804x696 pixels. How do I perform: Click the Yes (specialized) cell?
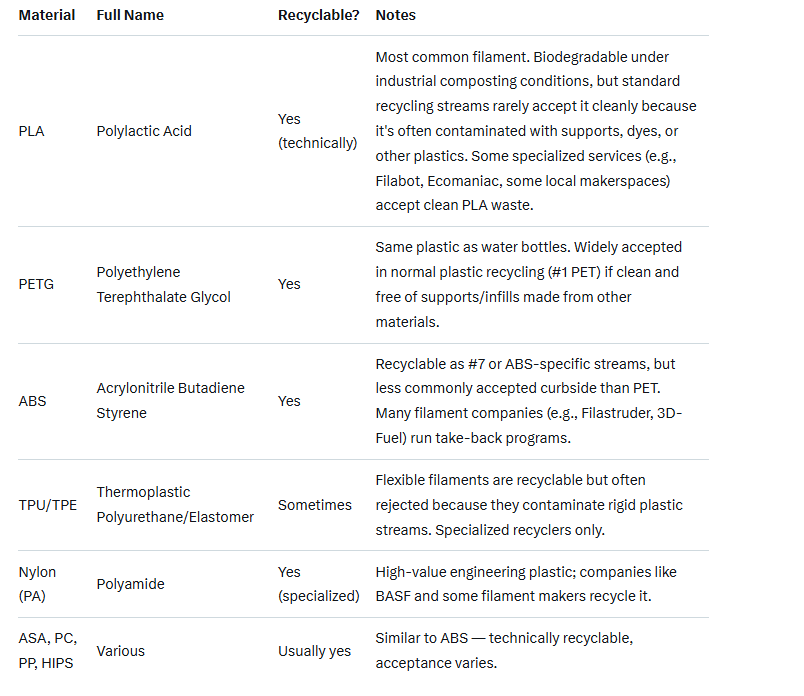(x=318, y=584)
